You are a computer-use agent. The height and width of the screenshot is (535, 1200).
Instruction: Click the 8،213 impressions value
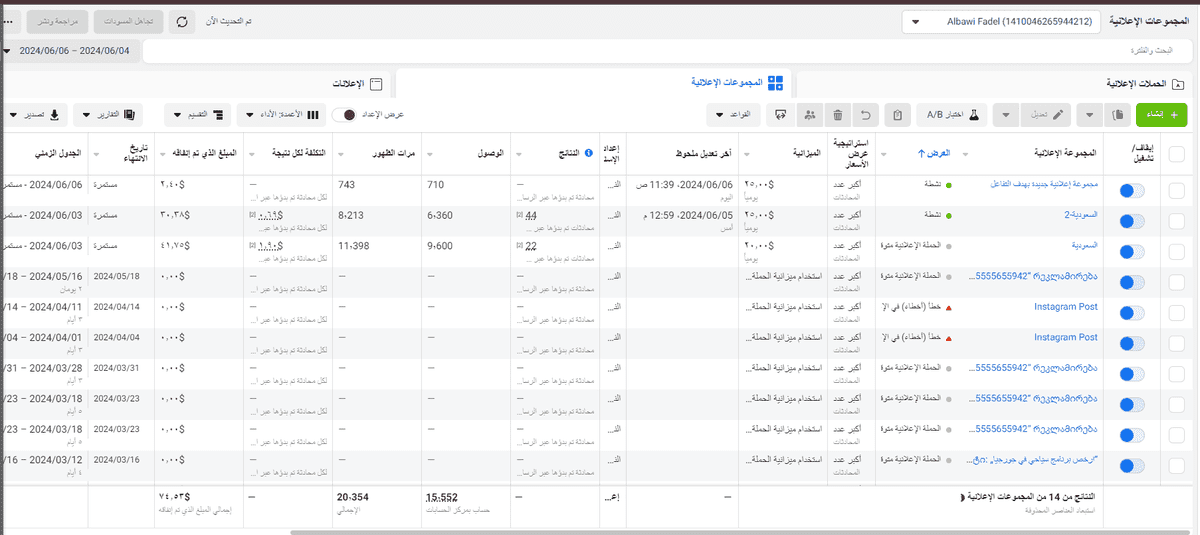350,215
